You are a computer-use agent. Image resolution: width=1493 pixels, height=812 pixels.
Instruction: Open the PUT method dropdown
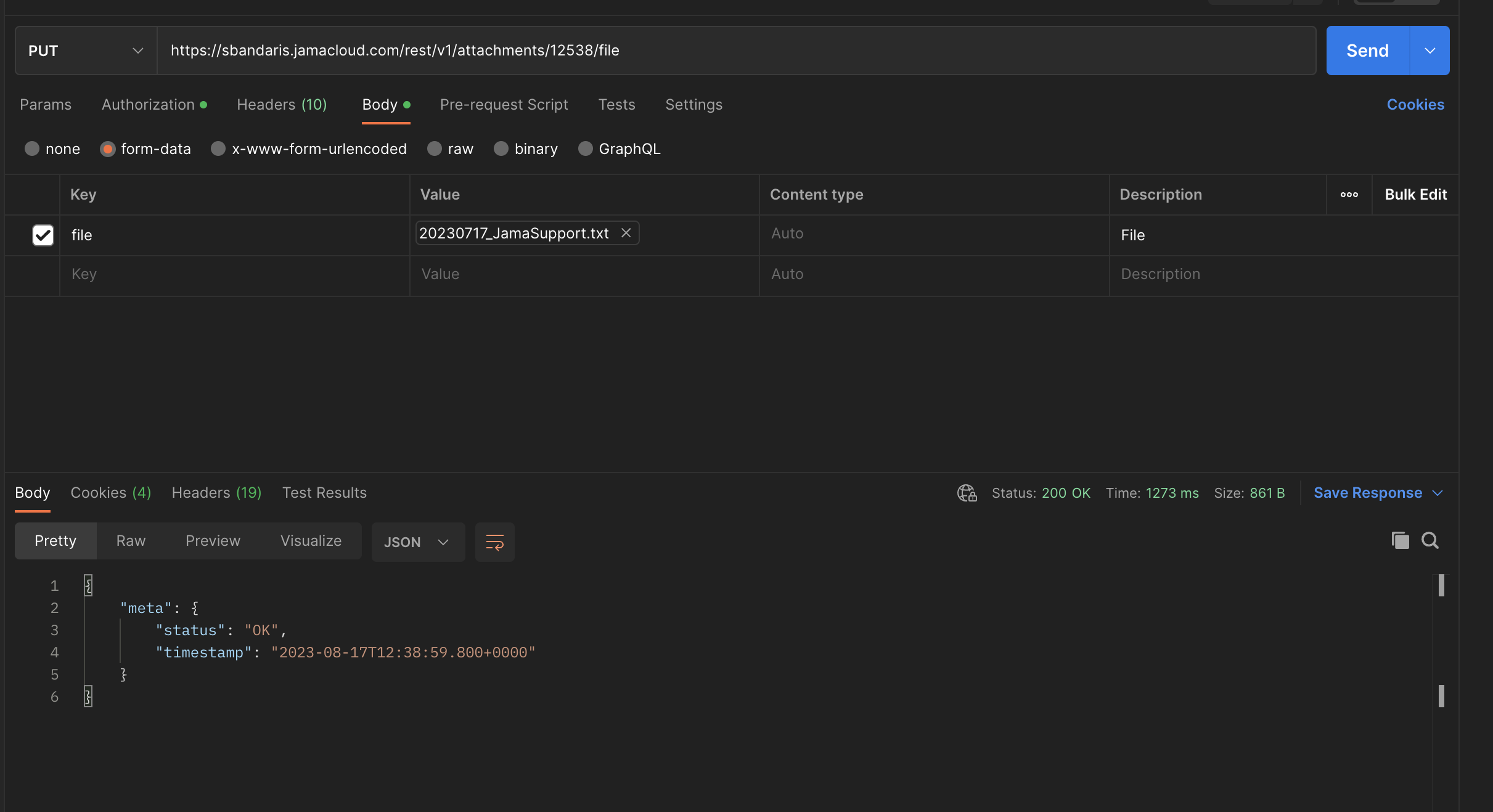click(86, 51)
